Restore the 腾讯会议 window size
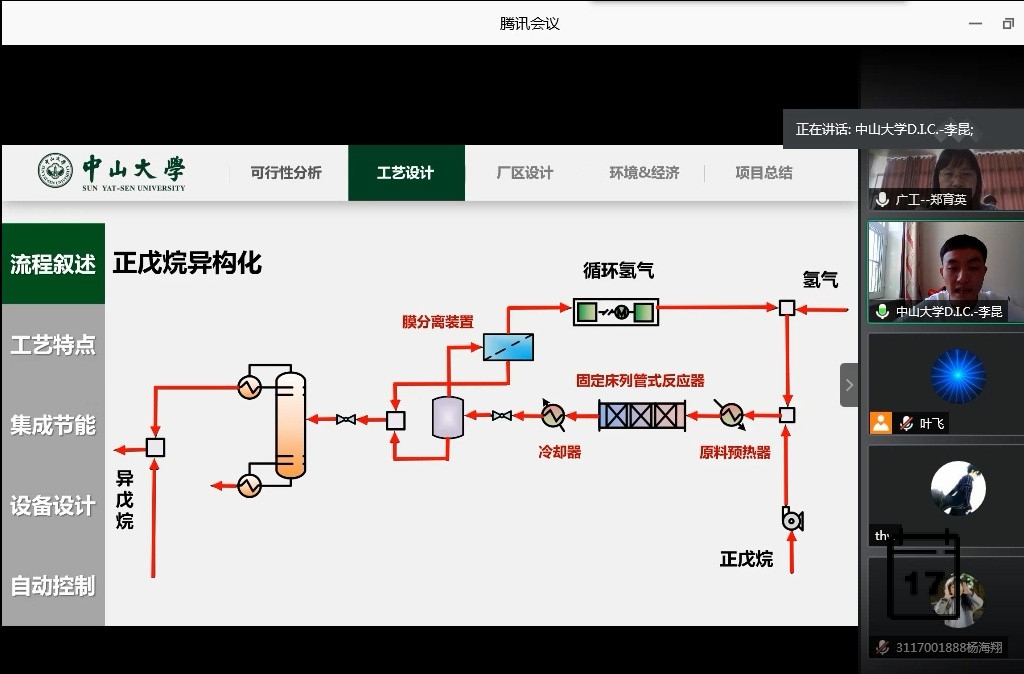 point(1007,23)
